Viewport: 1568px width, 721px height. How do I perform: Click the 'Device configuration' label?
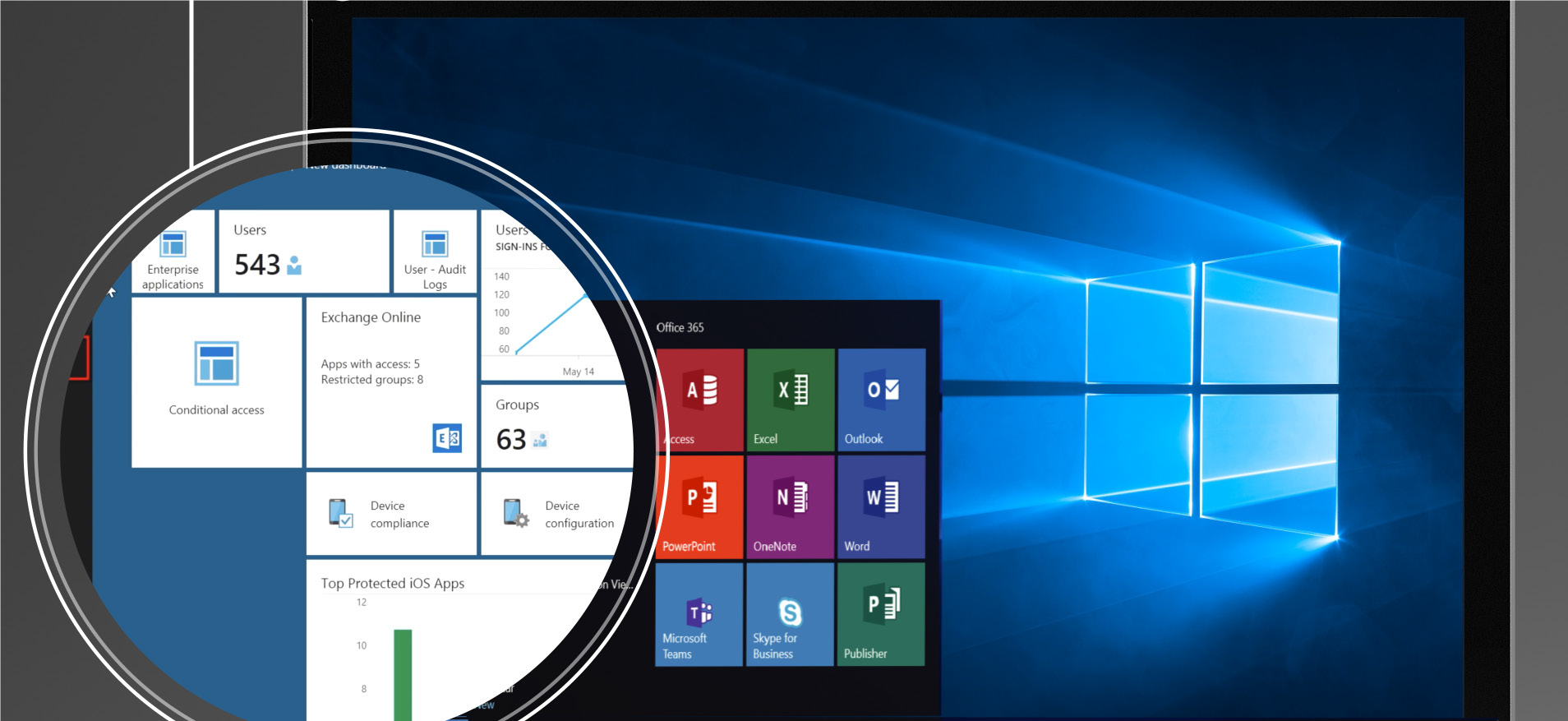pyautogui.click(x=579, y=515)
